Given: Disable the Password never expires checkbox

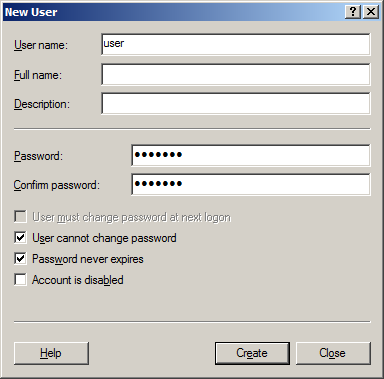Looking at the screenshot, I should (20, 259).
